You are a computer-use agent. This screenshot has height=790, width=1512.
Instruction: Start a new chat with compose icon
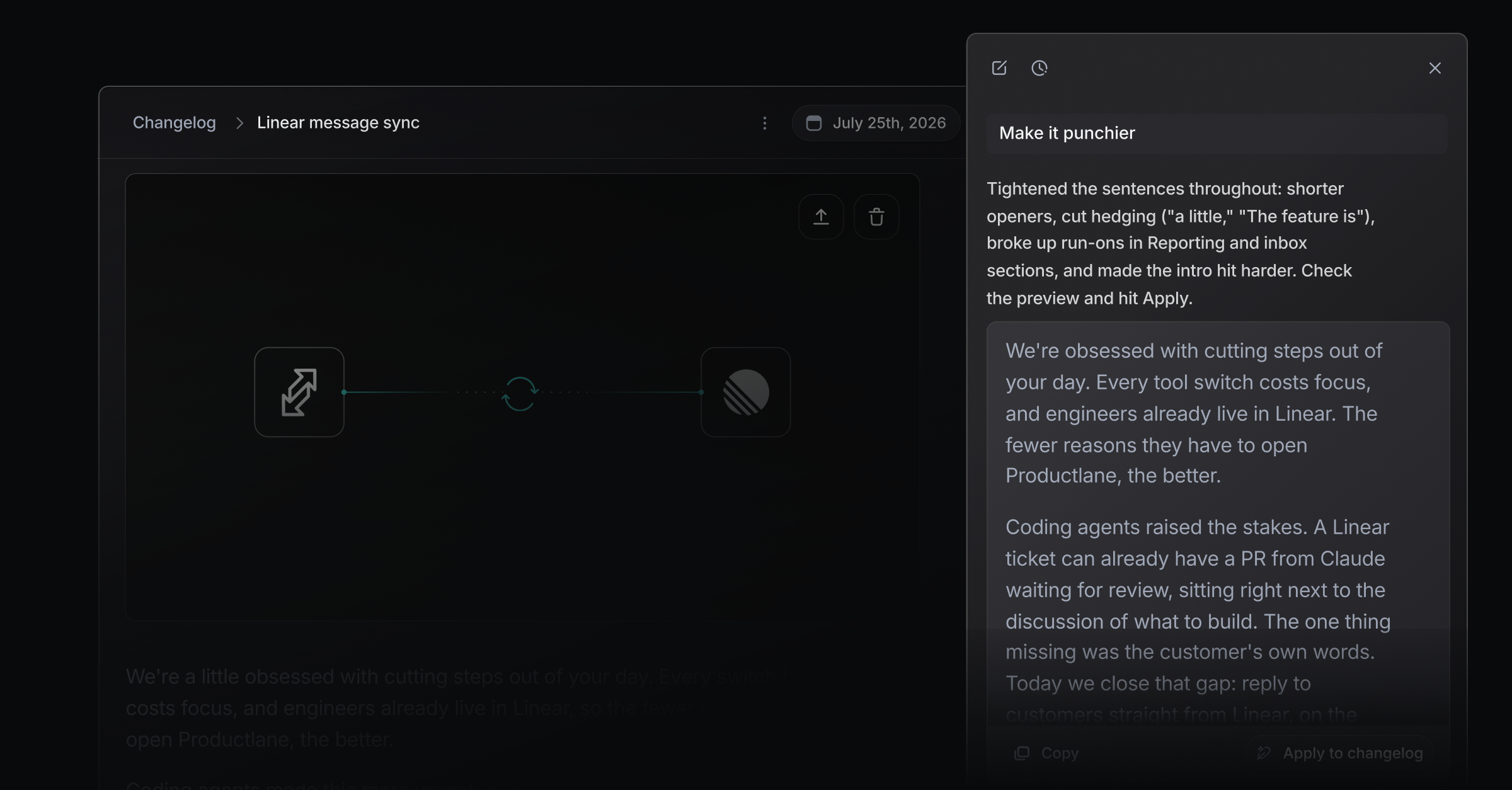[x=999, y=68]
